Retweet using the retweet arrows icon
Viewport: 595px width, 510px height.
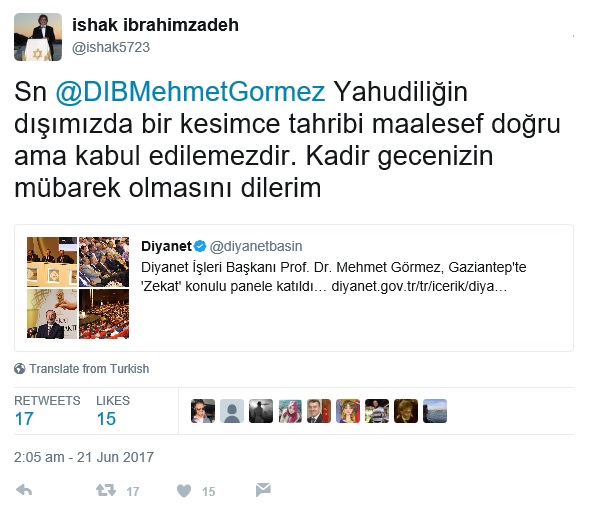click(x=106, y=490)
